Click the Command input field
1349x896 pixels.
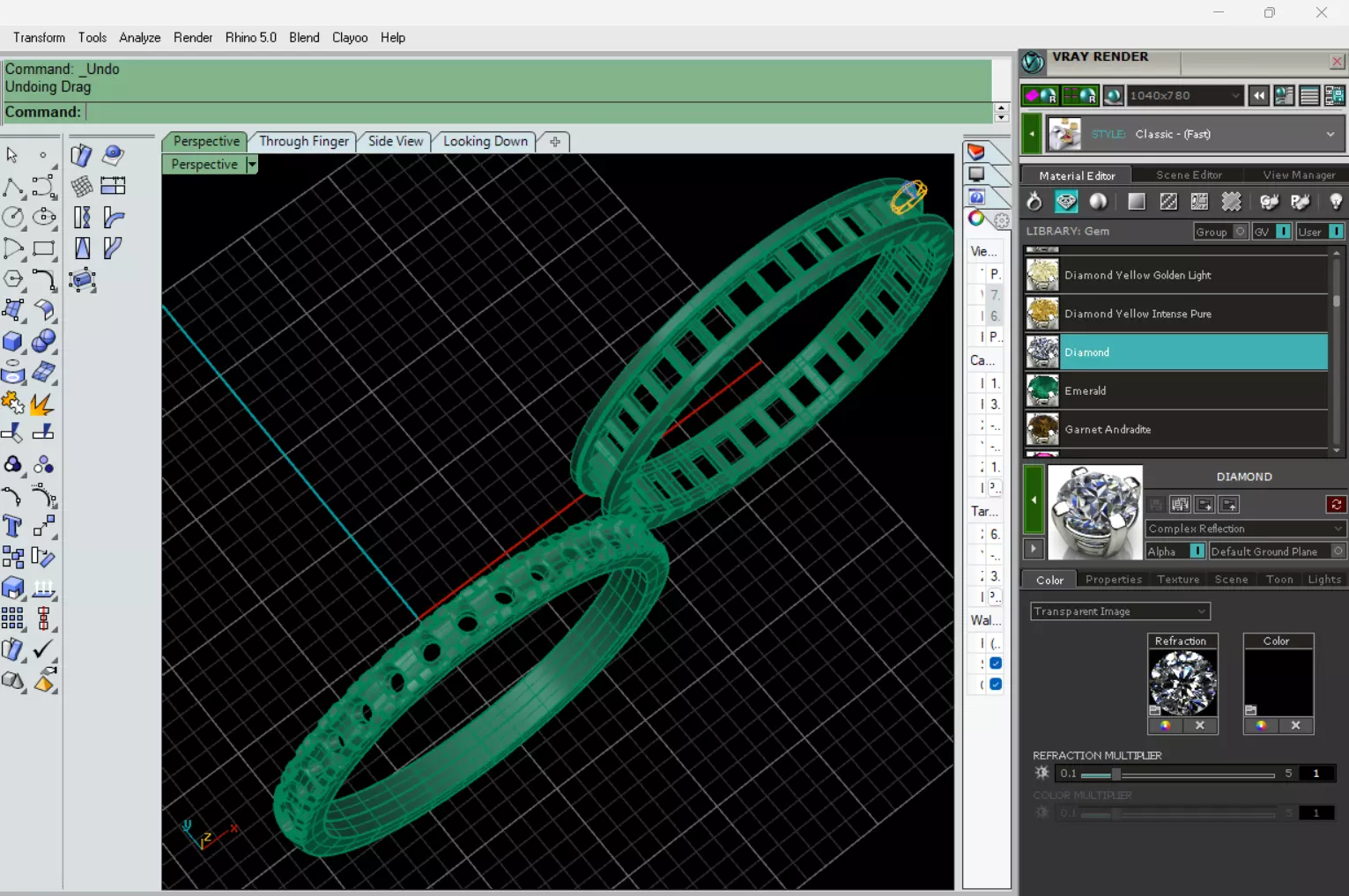539,112
